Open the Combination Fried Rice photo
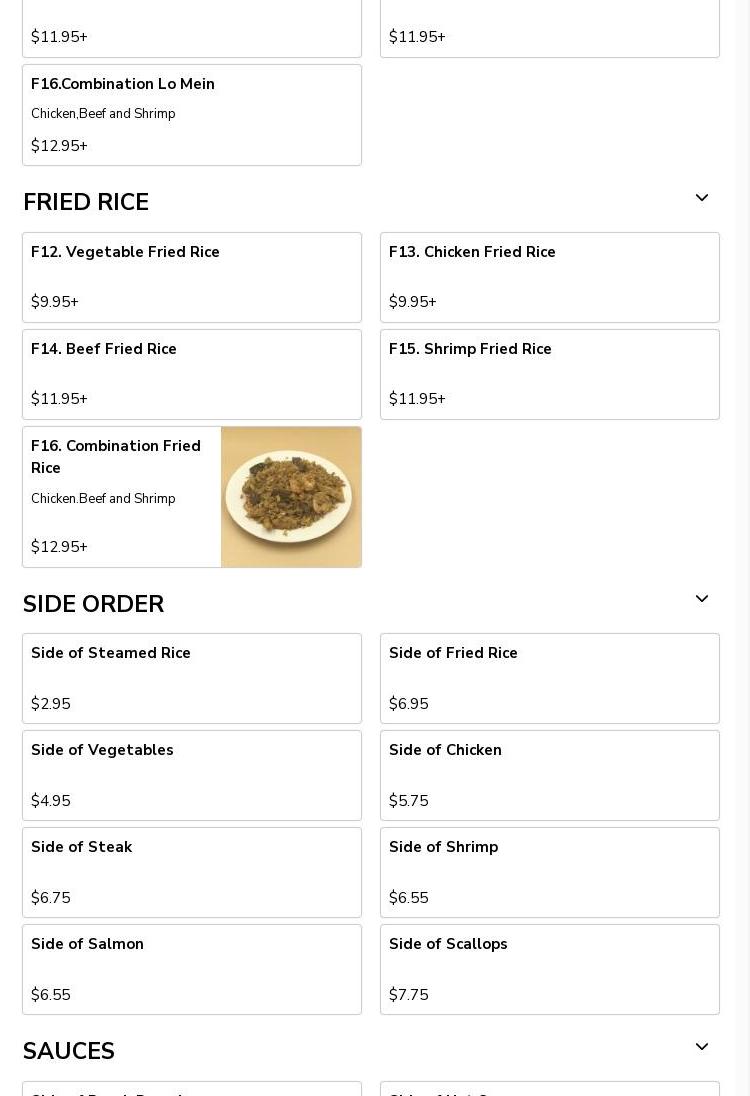 pos(291,497)
